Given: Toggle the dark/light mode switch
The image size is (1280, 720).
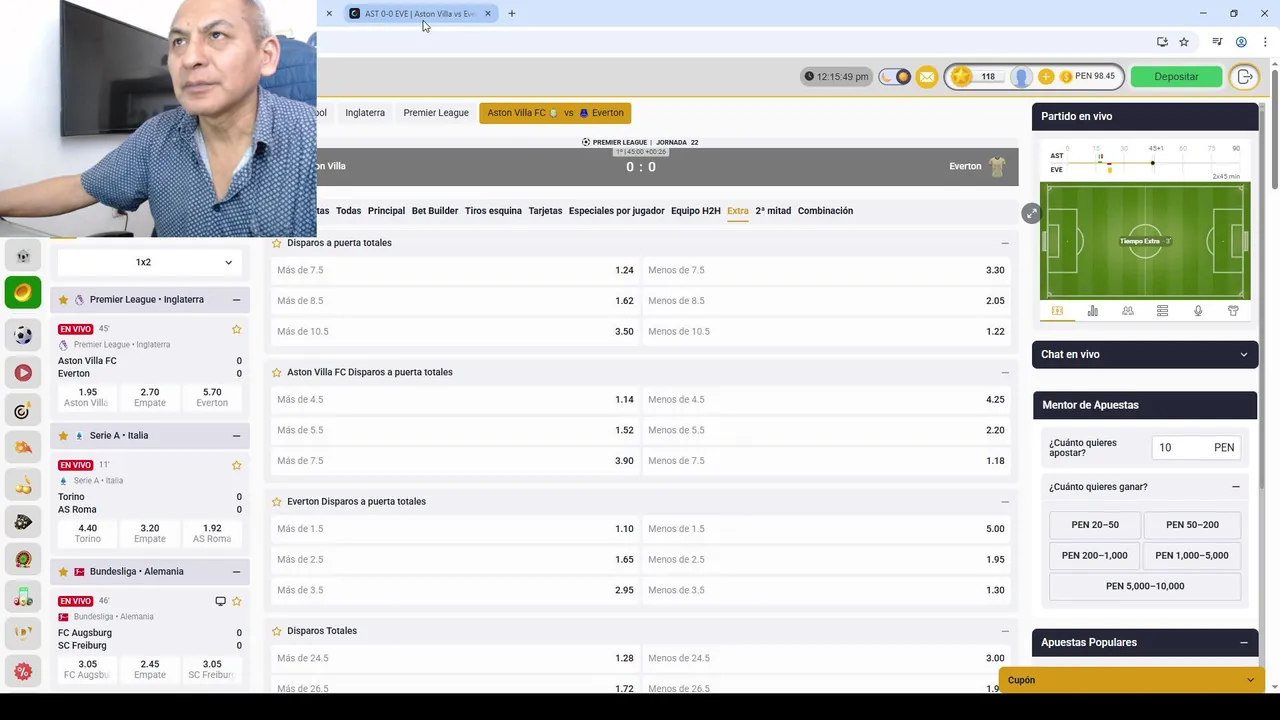Looking at the screenshot, I should [x=895, y=77].
